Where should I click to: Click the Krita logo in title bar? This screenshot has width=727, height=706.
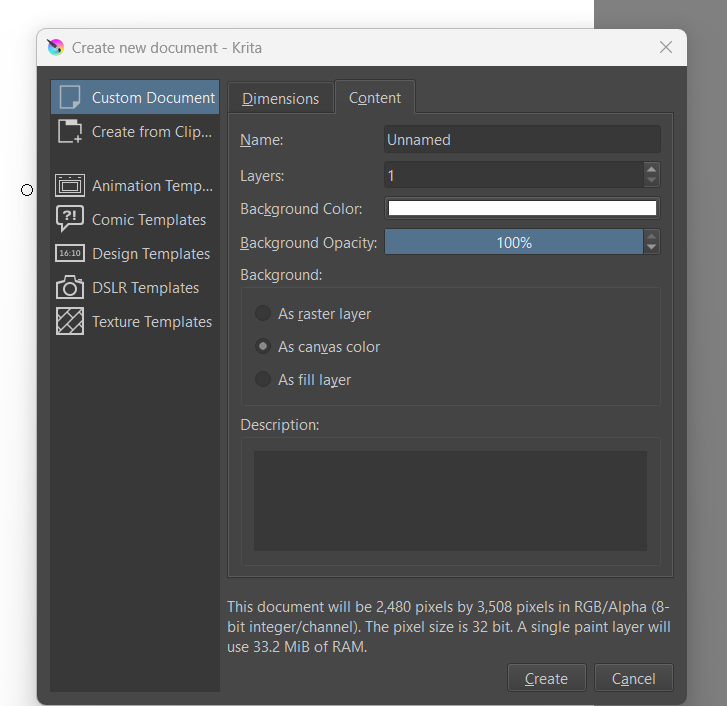56,48
